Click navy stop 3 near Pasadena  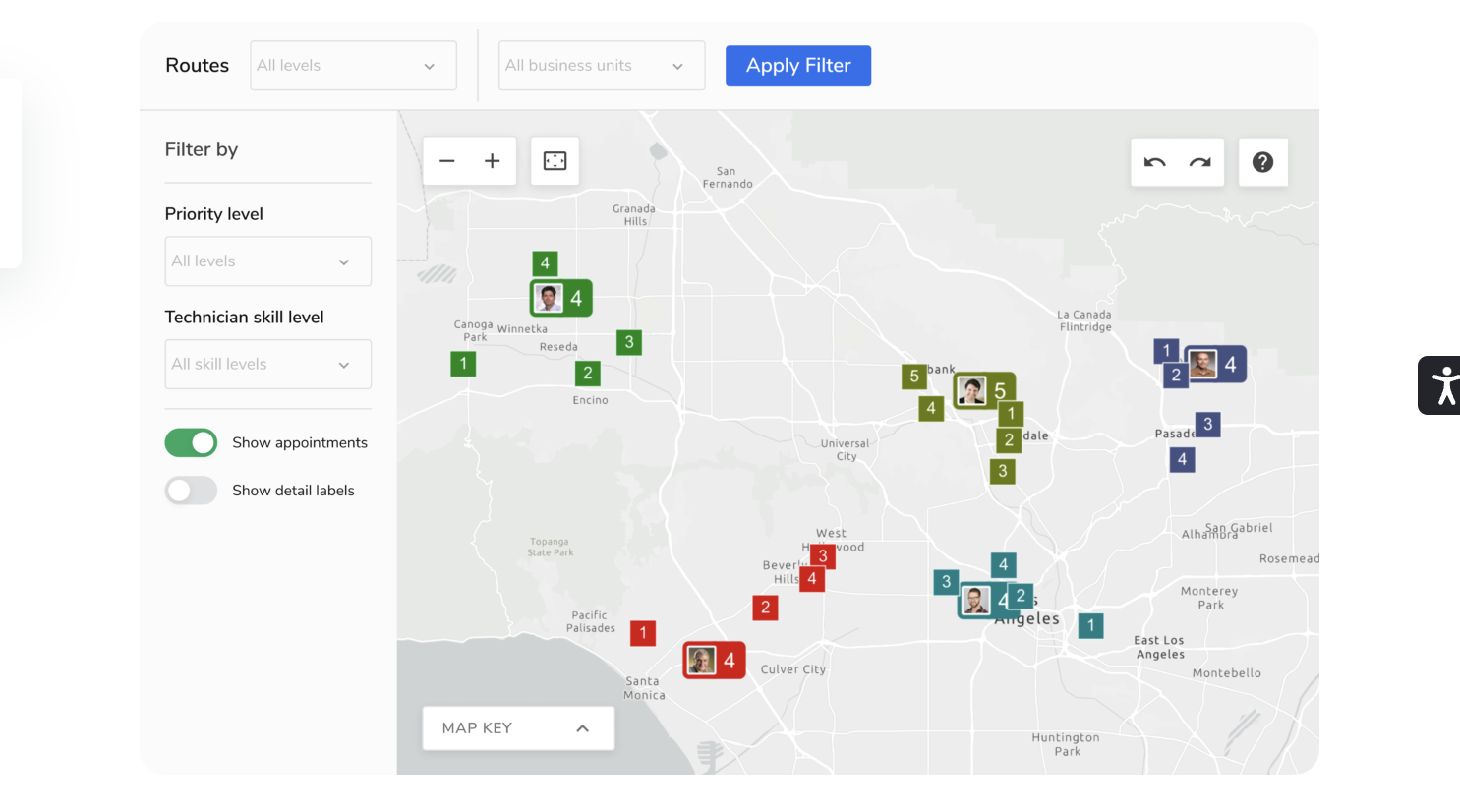pyautogui.click(x=1207, y=425)
